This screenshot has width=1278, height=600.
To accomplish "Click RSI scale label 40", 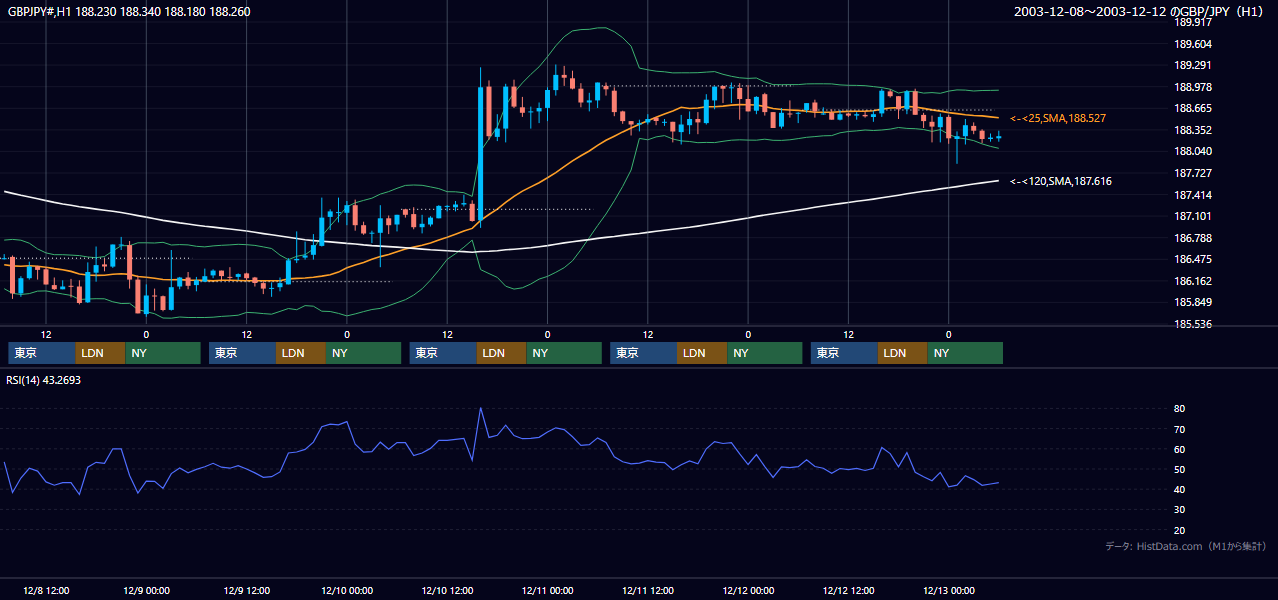I will pyautogui.click(x=1180, y=489).
